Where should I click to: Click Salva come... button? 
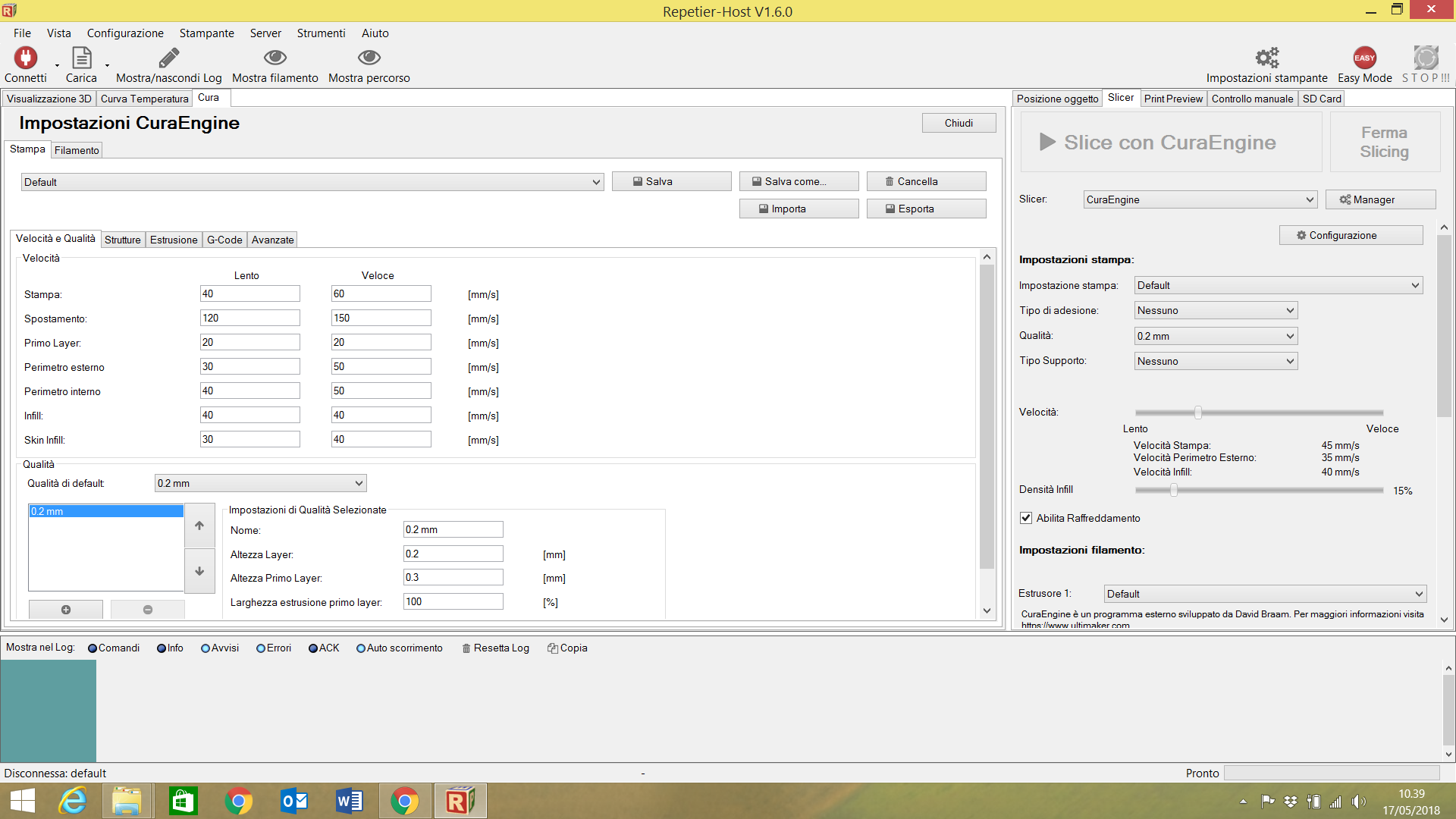(799, 181)
